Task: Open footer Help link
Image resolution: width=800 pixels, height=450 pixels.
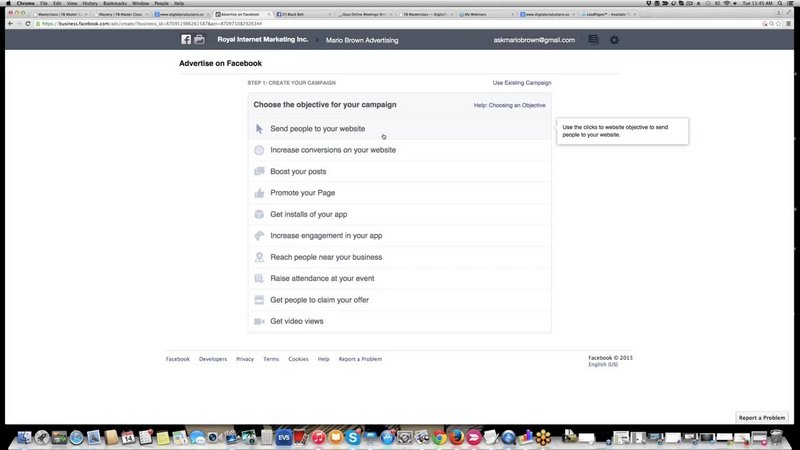Action: click(x=323, y=359)
